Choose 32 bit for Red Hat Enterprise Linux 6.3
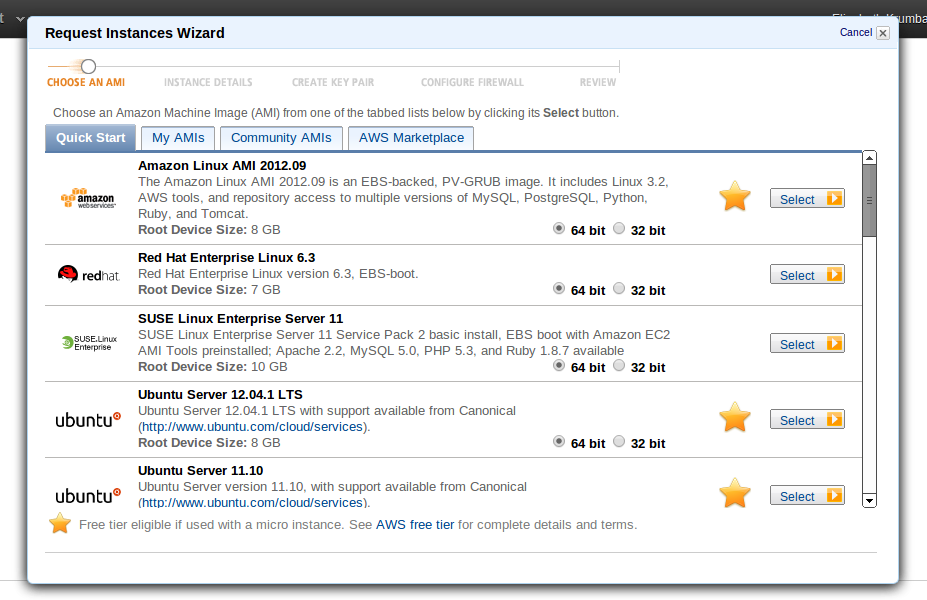 (x=619, y=288)
